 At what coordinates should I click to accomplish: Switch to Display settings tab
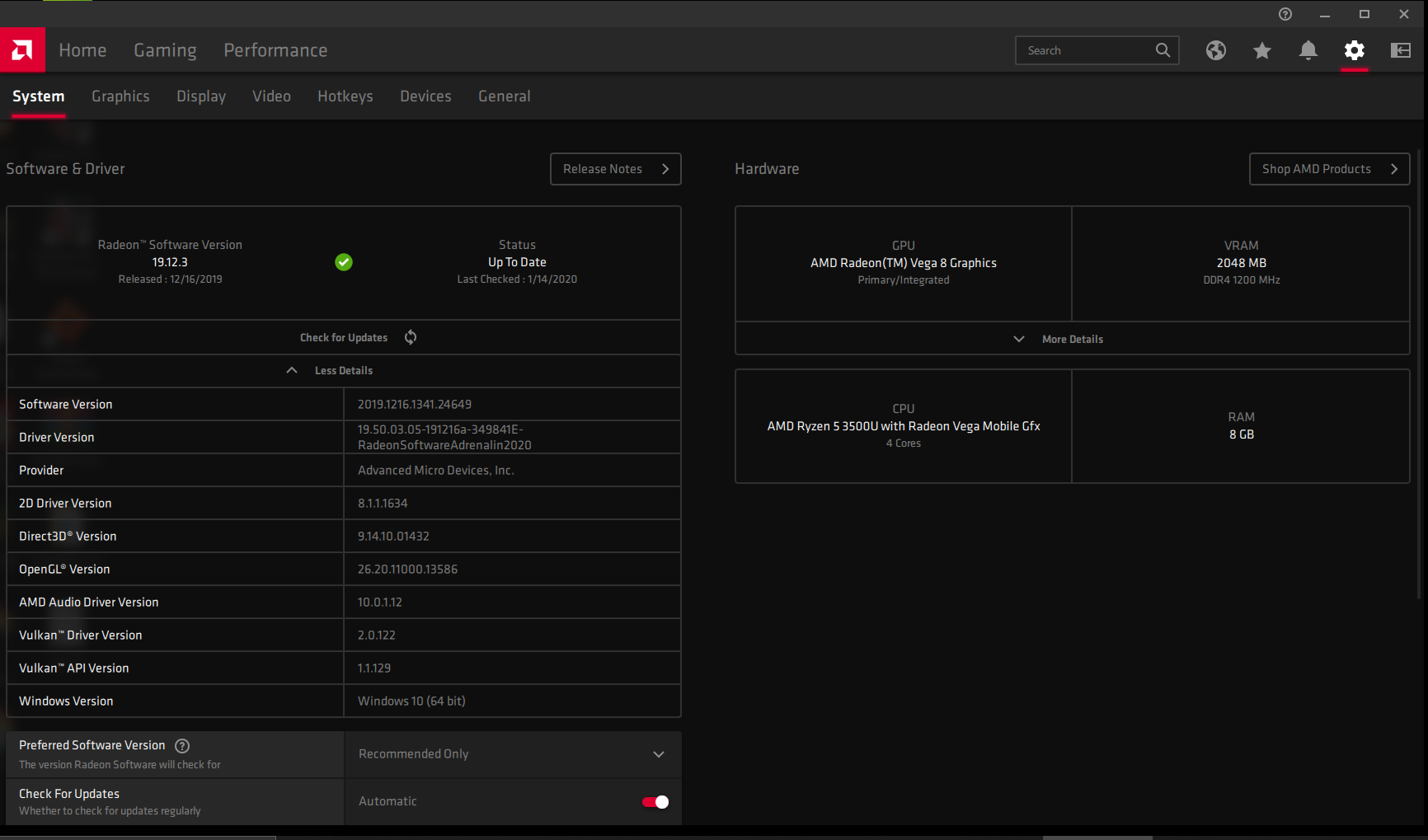pos(201,96)
